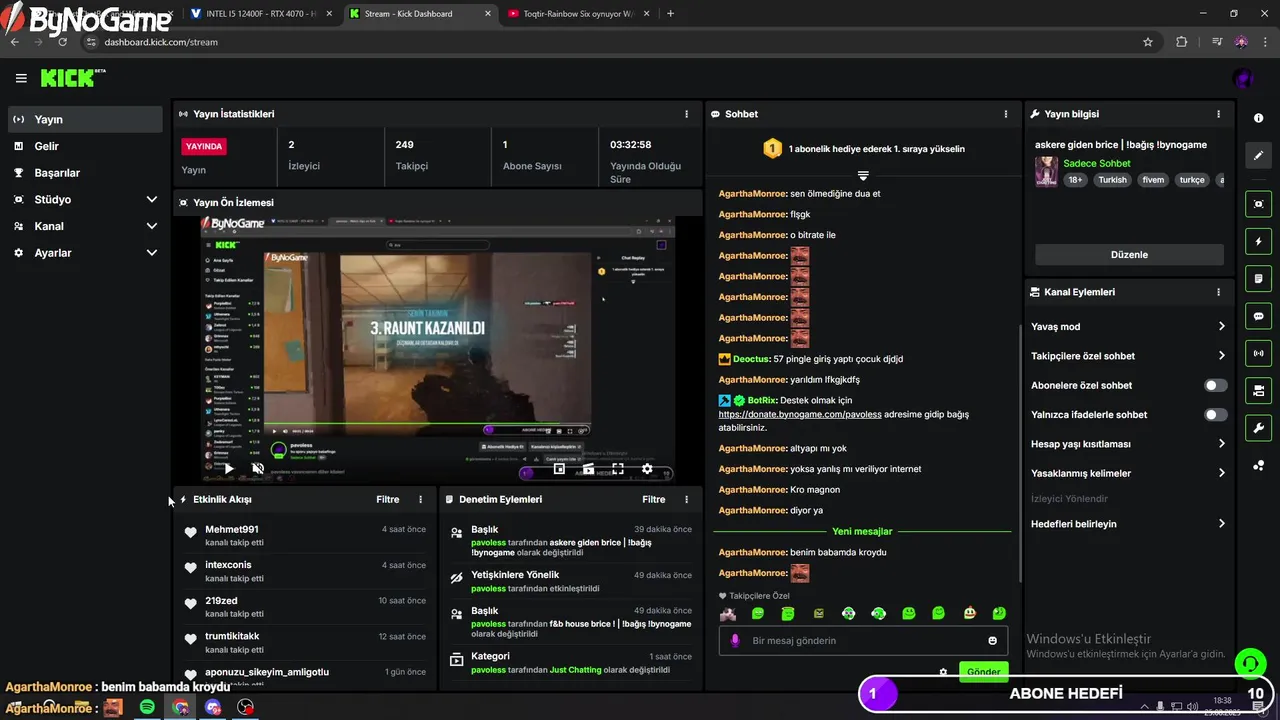Click the first cat emote in chat bar
The height and width of the screenshot is (720, 1280).
click(x=728, y=613)
